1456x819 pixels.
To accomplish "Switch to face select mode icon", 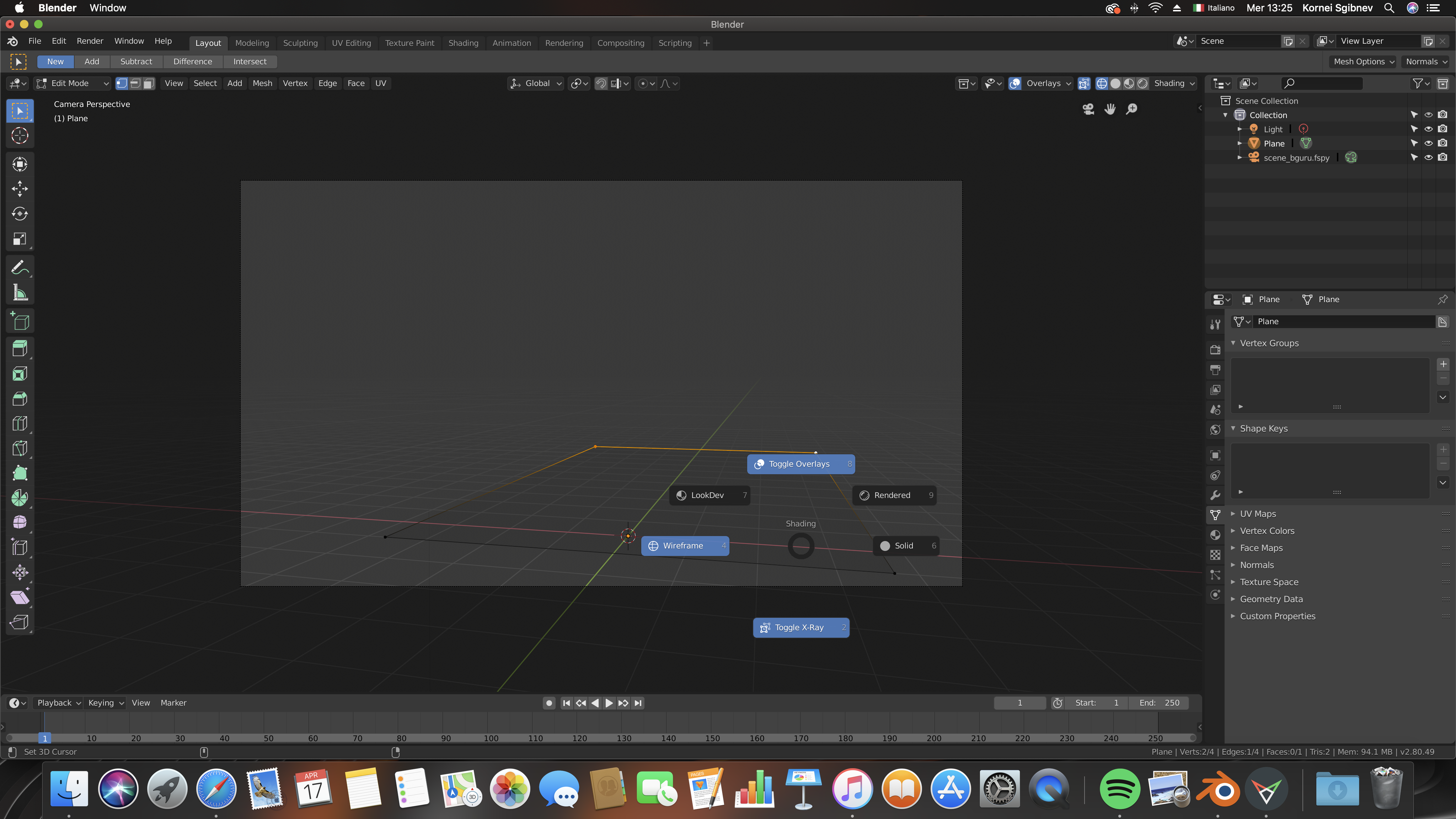I will click(149, 84).
